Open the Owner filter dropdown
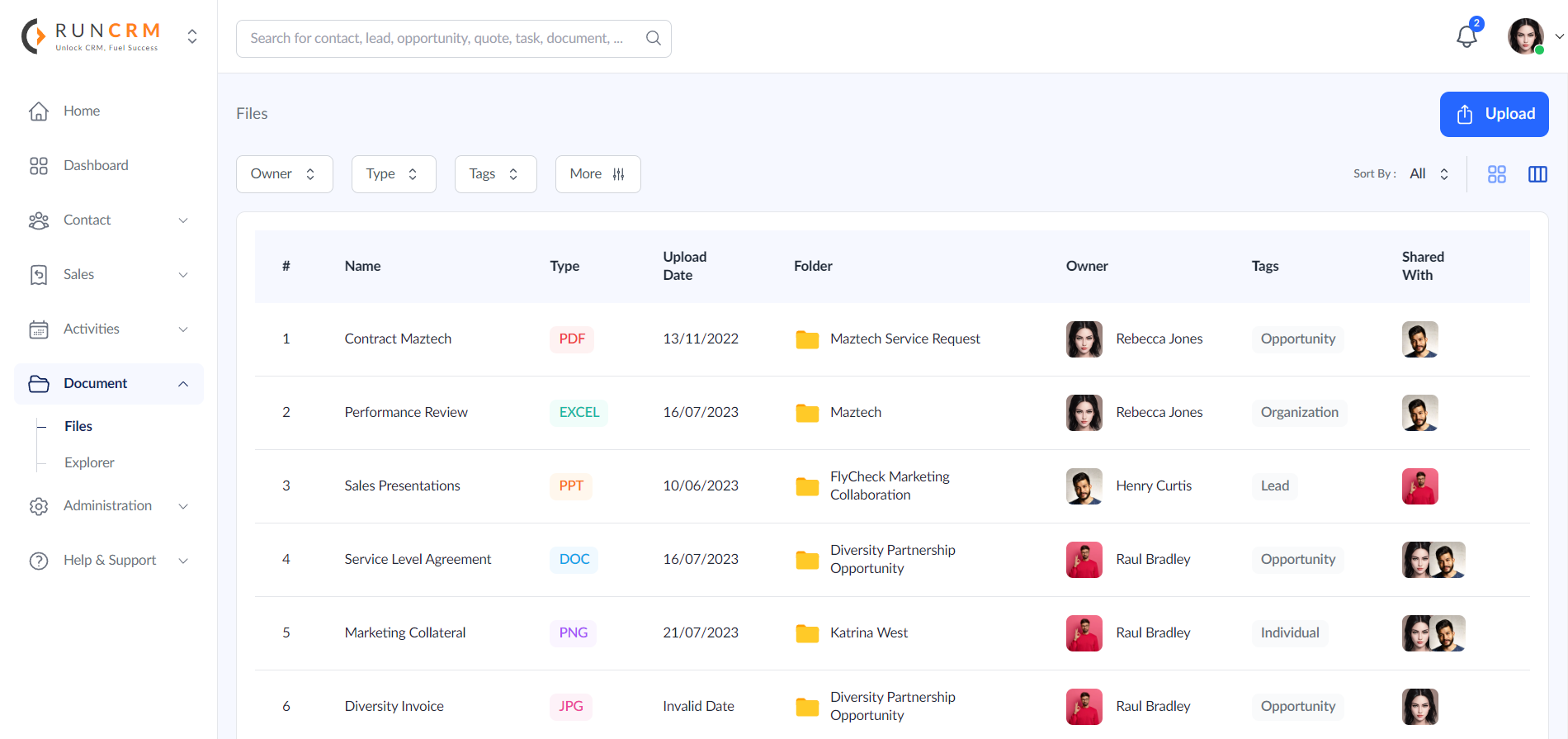1568x739 pixels. point(284,174)
